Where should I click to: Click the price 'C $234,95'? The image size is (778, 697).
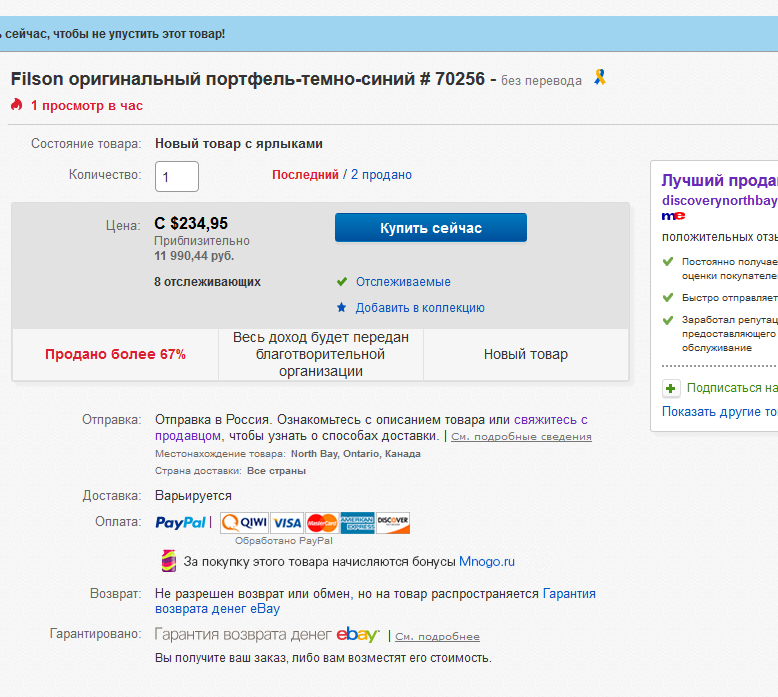pyautogui.click(x=191, y=223)
